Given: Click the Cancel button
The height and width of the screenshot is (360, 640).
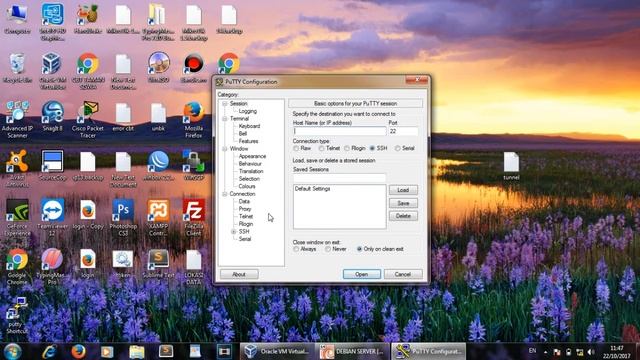Looking at the screenshot, I should [x=402, y=274].
